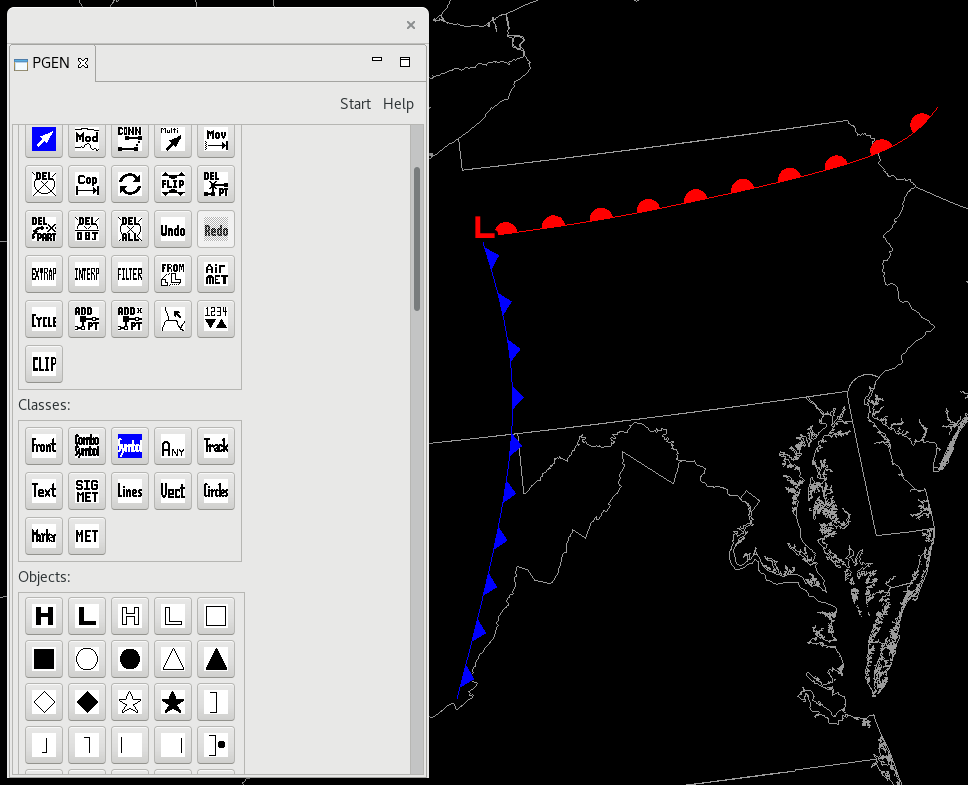
Task: Select the outlined L symbol
Action: (173, 616)
